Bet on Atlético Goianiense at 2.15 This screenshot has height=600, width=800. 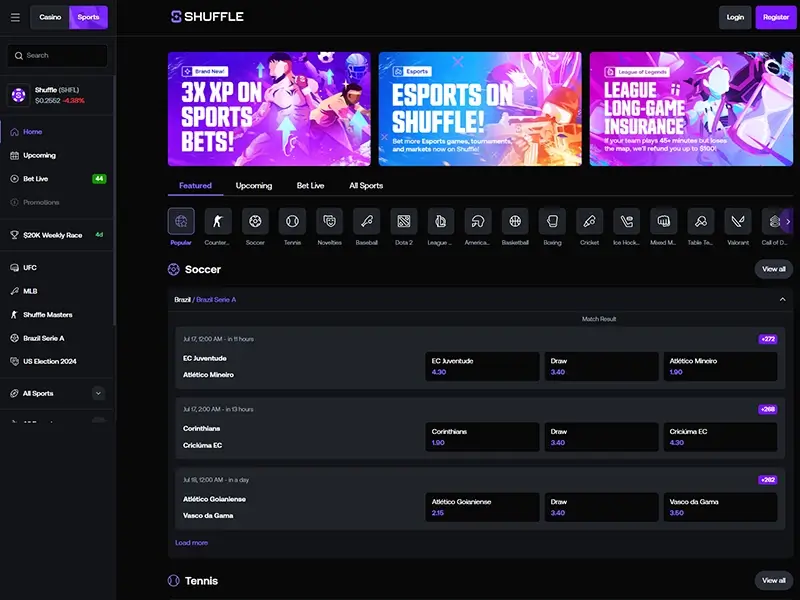(x=482, y=507)
